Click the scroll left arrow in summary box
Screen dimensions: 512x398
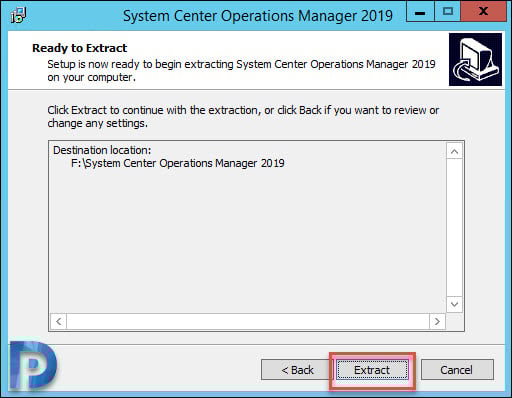59,321
